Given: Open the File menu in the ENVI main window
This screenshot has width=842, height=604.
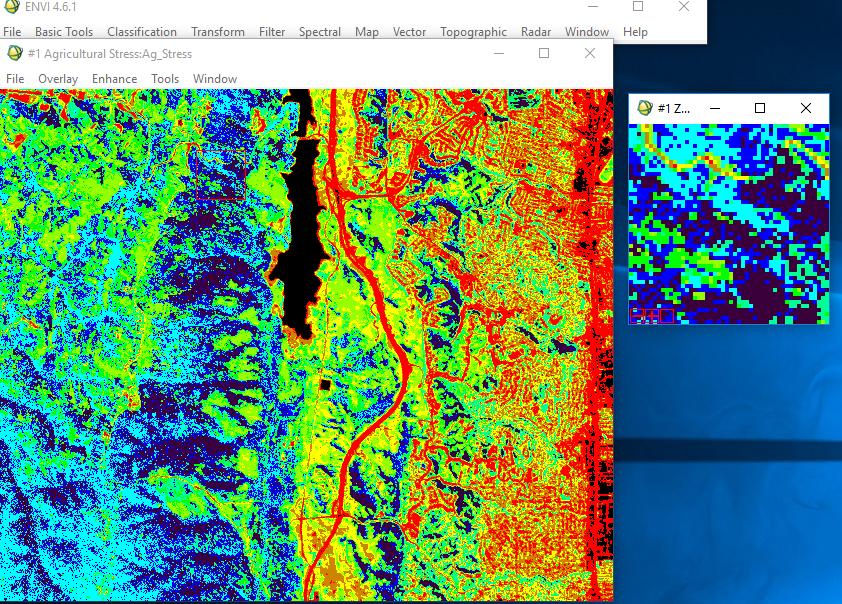Looking at the screenshot, I should pyautogui.click(x=12, y=31).
